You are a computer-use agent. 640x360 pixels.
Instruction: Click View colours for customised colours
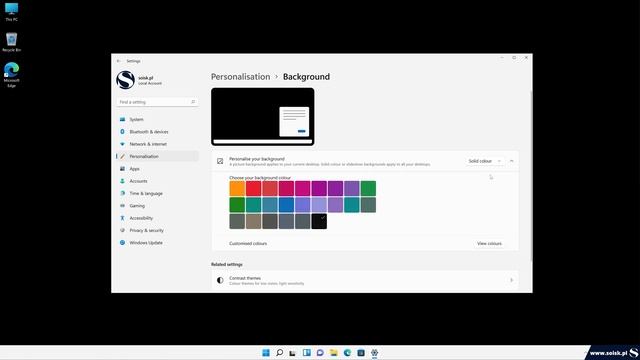click(x=489, y=244)
